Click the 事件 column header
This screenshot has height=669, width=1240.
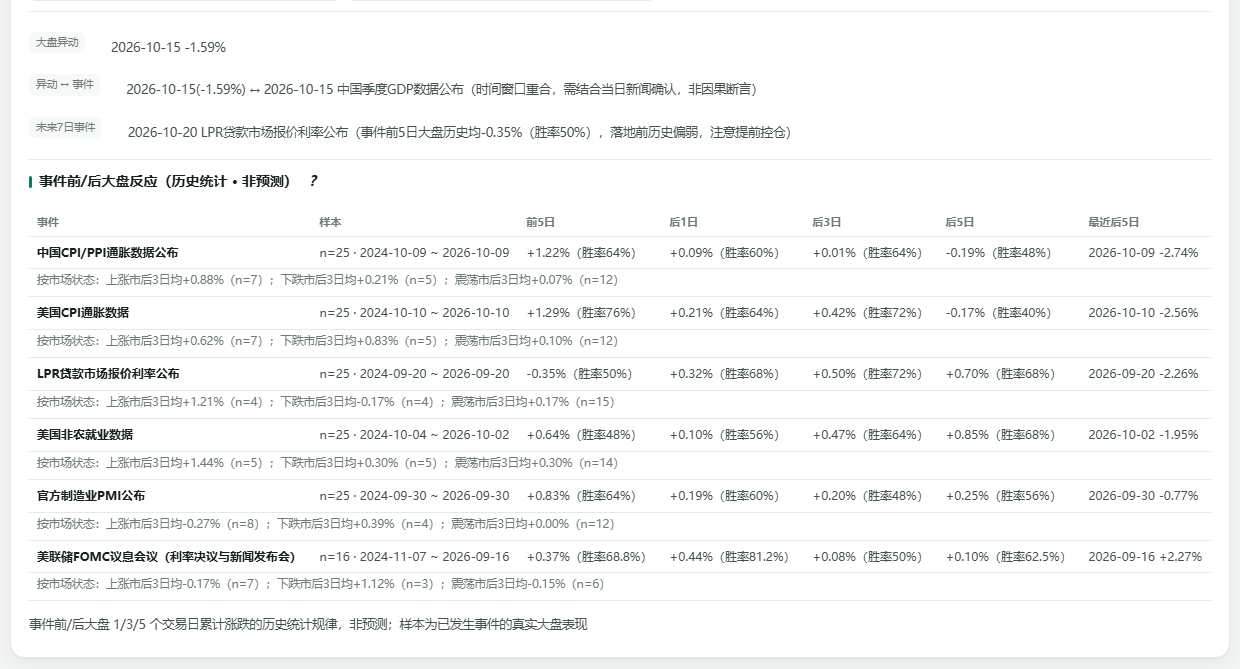click(48, 222)
